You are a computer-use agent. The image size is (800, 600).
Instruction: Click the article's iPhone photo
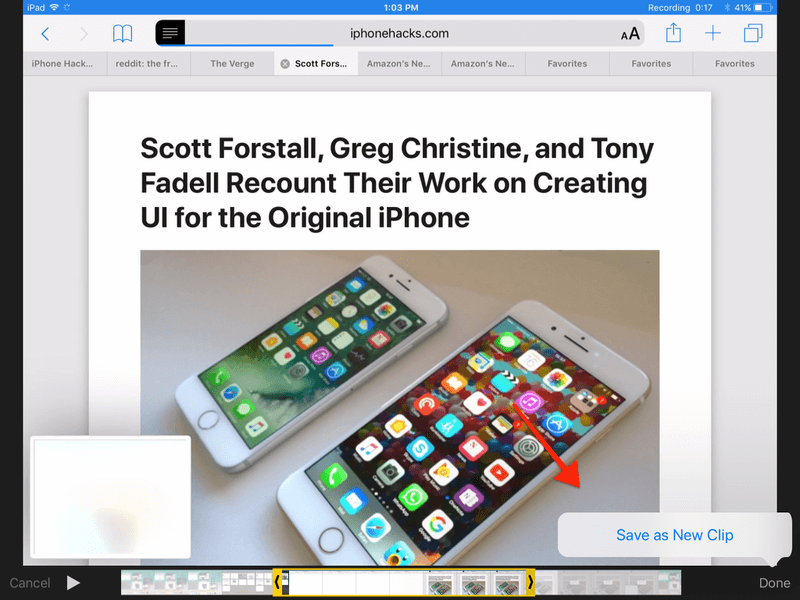[399, 400]
